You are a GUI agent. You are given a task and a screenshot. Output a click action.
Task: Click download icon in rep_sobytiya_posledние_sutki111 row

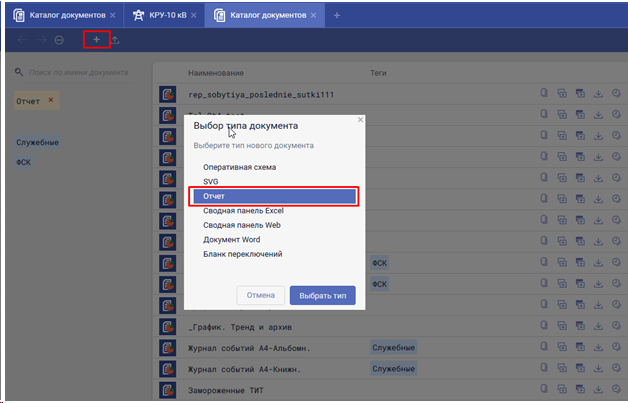tap(598, 94)
